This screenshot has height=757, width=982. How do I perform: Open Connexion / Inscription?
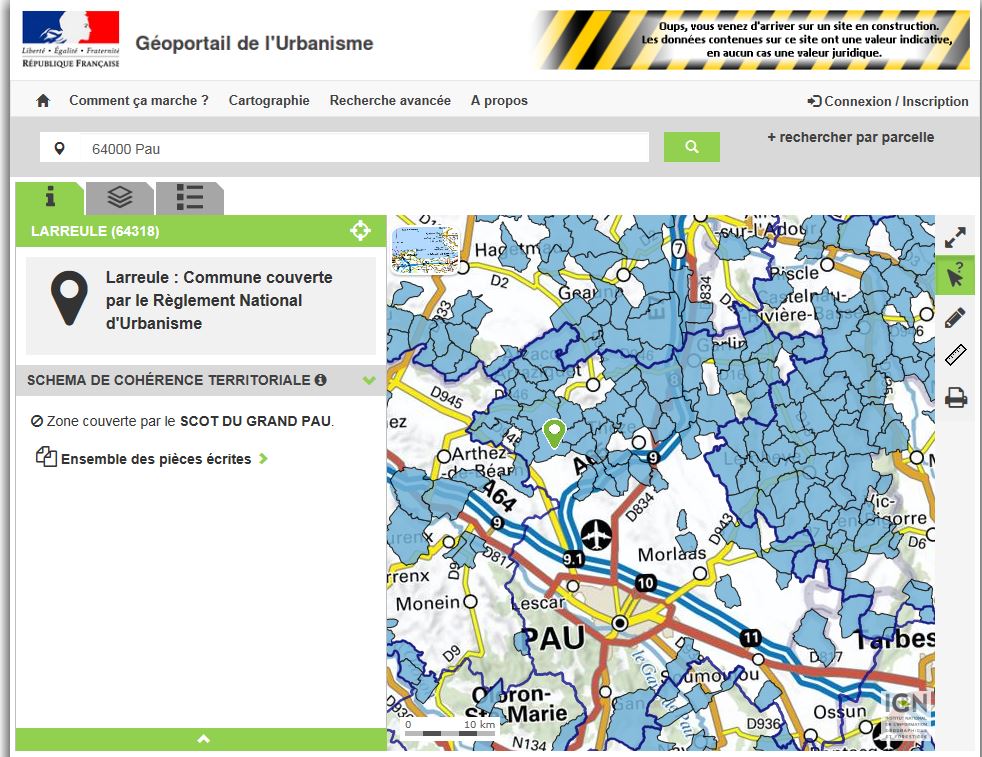pos(888,101)
